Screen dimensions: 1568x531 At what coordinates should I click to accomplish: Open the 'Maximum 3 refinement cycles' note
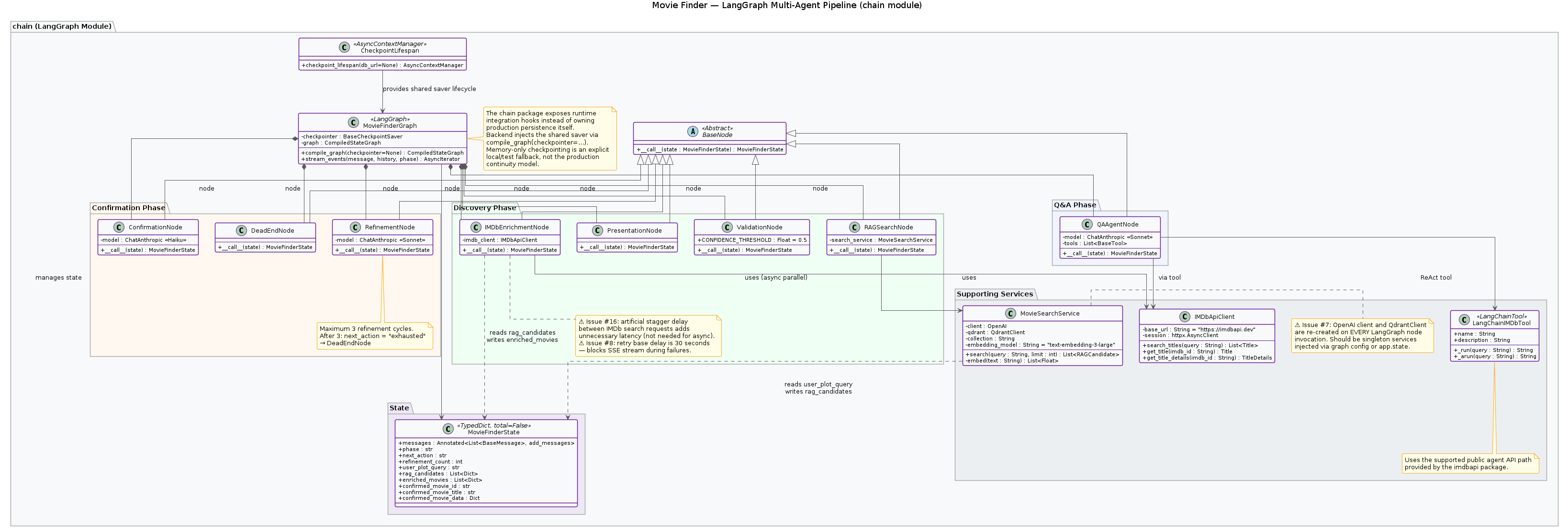pyautogui.click(x=375, y=336)
